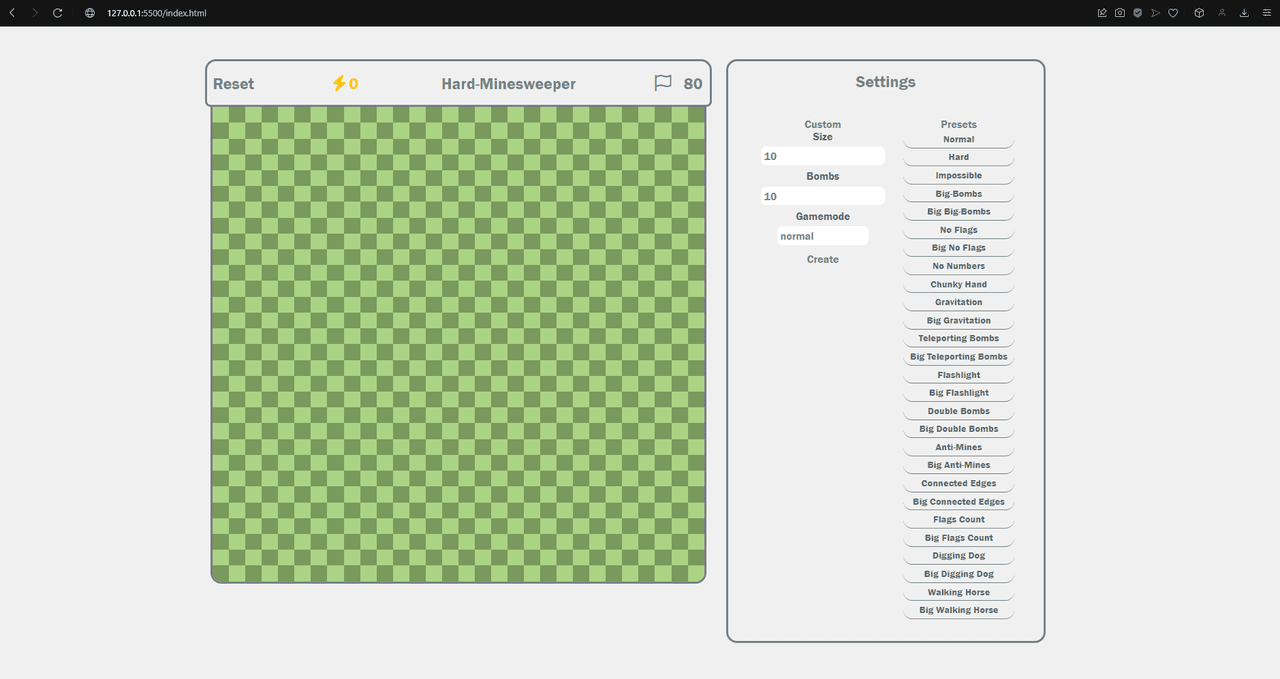
Task: Open browser easy setup sliders icon
Action: (1266, 13)
